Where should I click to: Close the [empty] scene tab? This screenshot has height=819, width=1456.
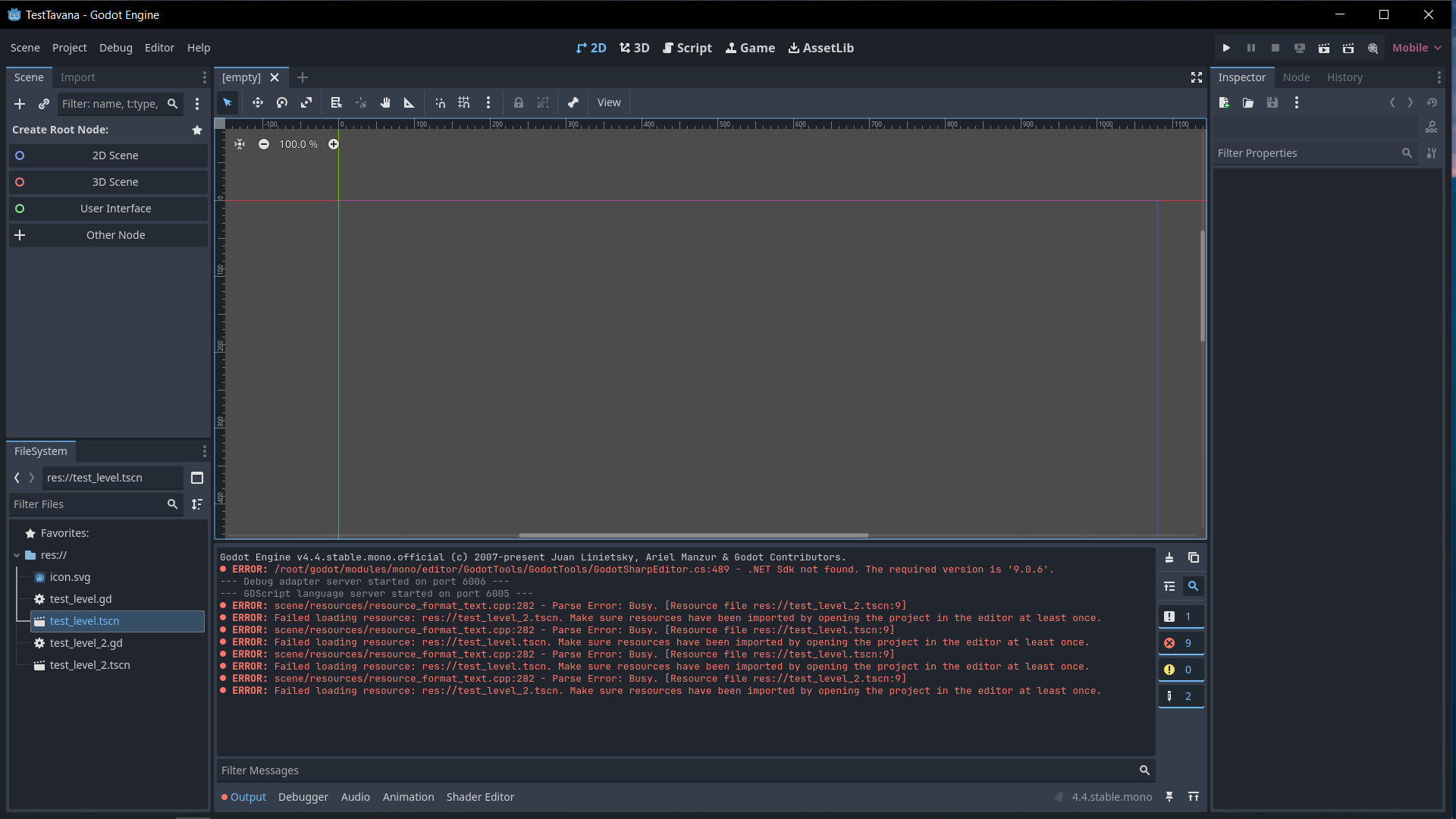click(275, 77)
